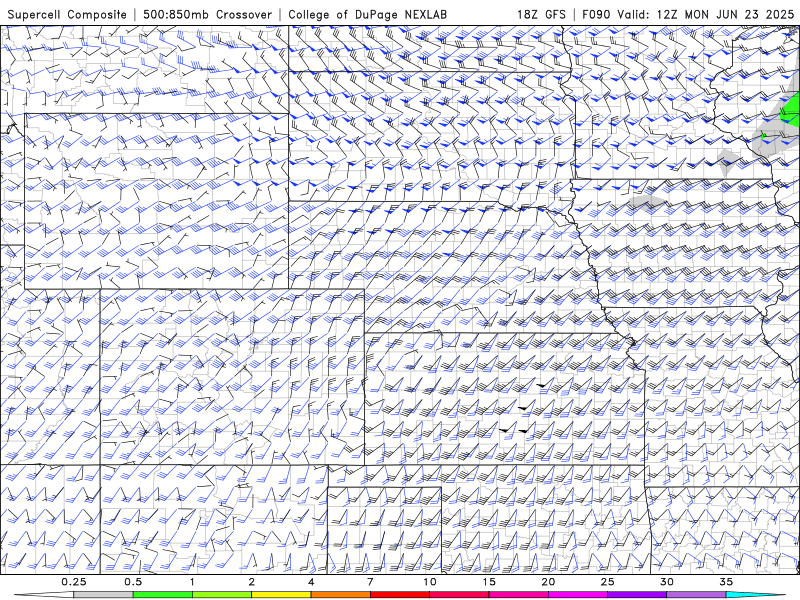This screenshot has width=800, height=600.
Task: Pick the yellow color bar segment
Action: [x=281, y=595]
